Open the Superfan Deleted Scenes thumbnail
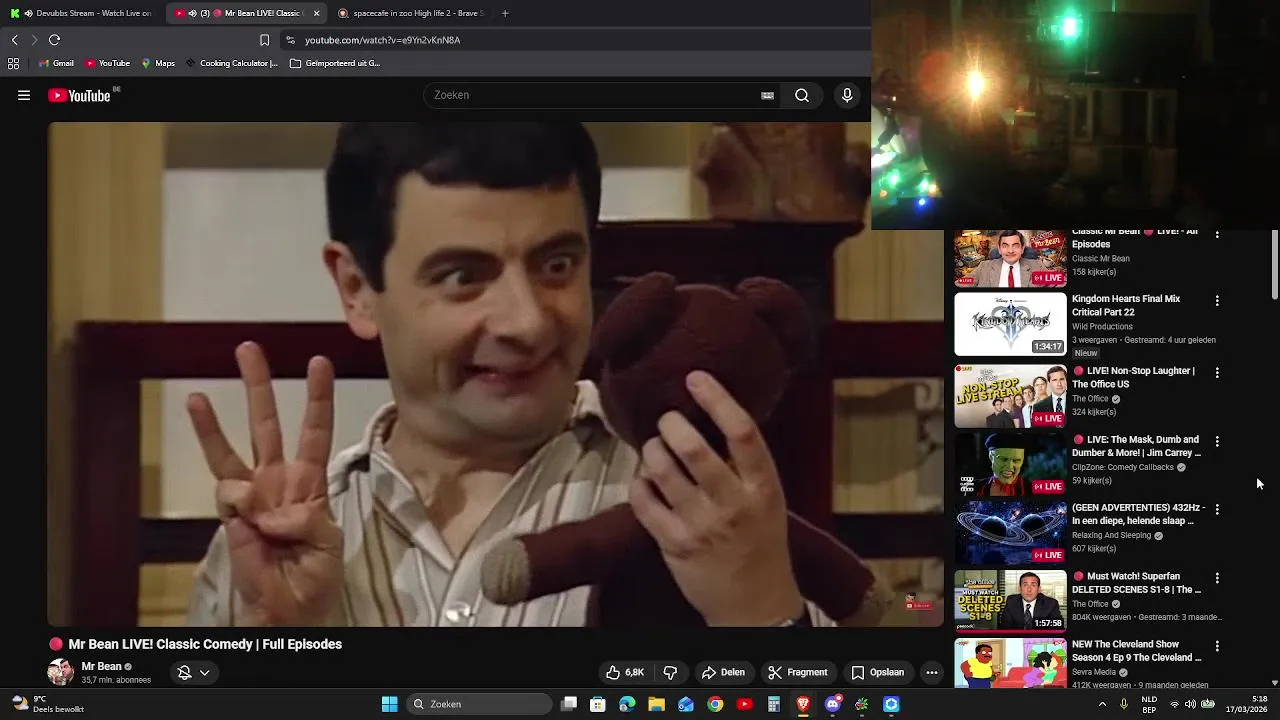Viewport: 1280px width, 720px height. click(x=1010, y=602)
